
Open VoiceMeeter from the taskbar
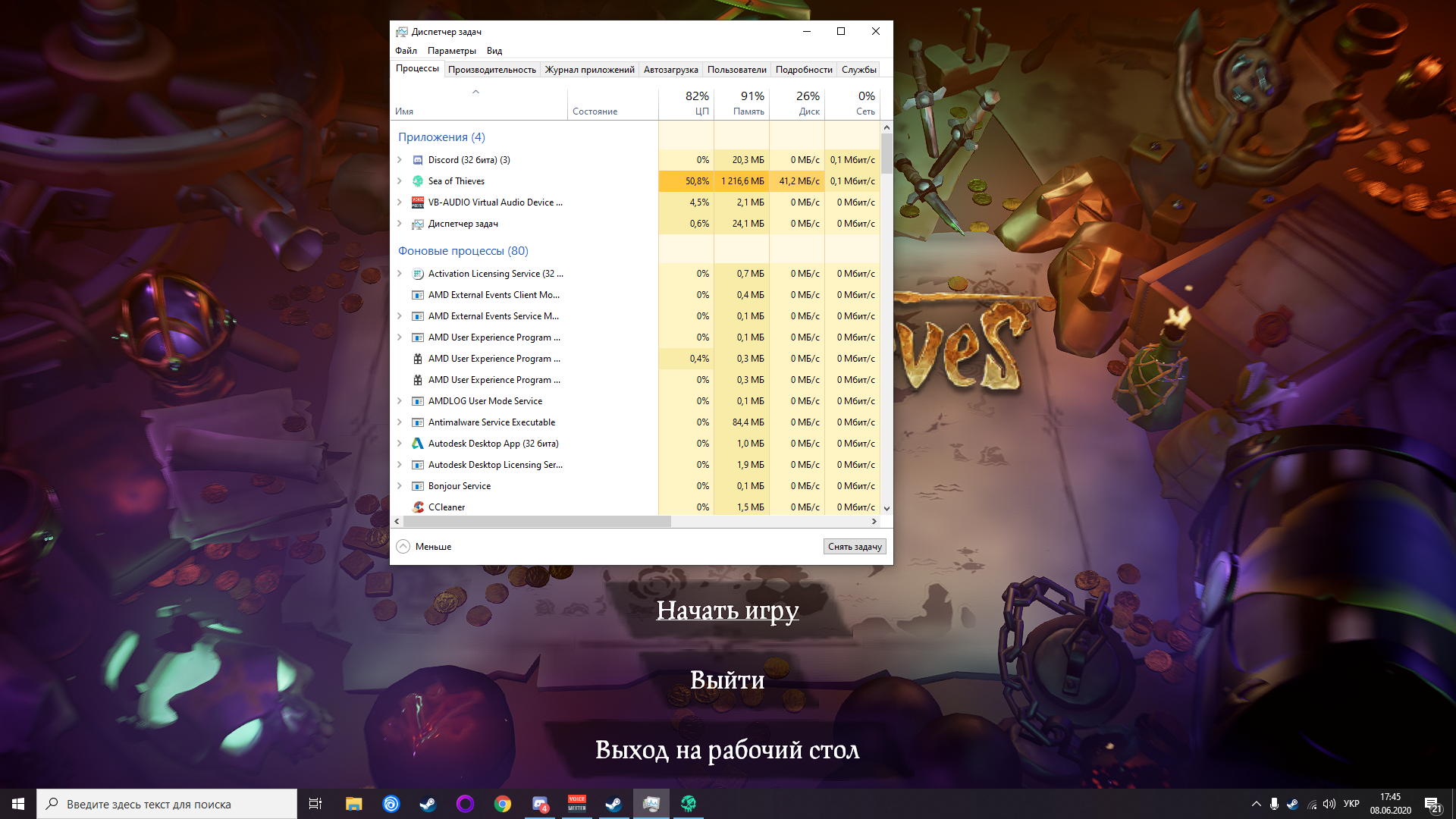[x=577, y=804]
